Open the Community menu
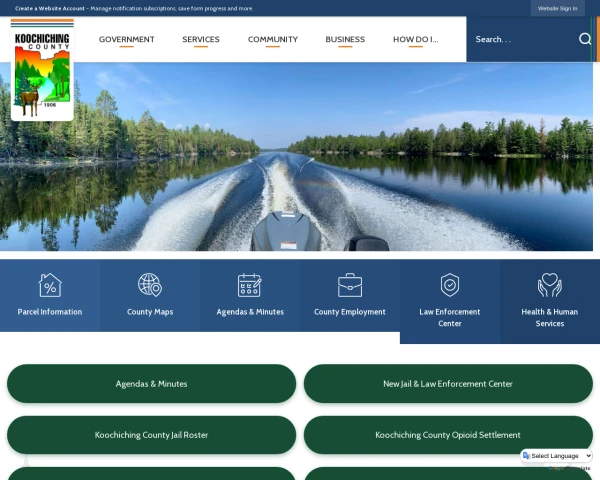 (x=273, y=39)
